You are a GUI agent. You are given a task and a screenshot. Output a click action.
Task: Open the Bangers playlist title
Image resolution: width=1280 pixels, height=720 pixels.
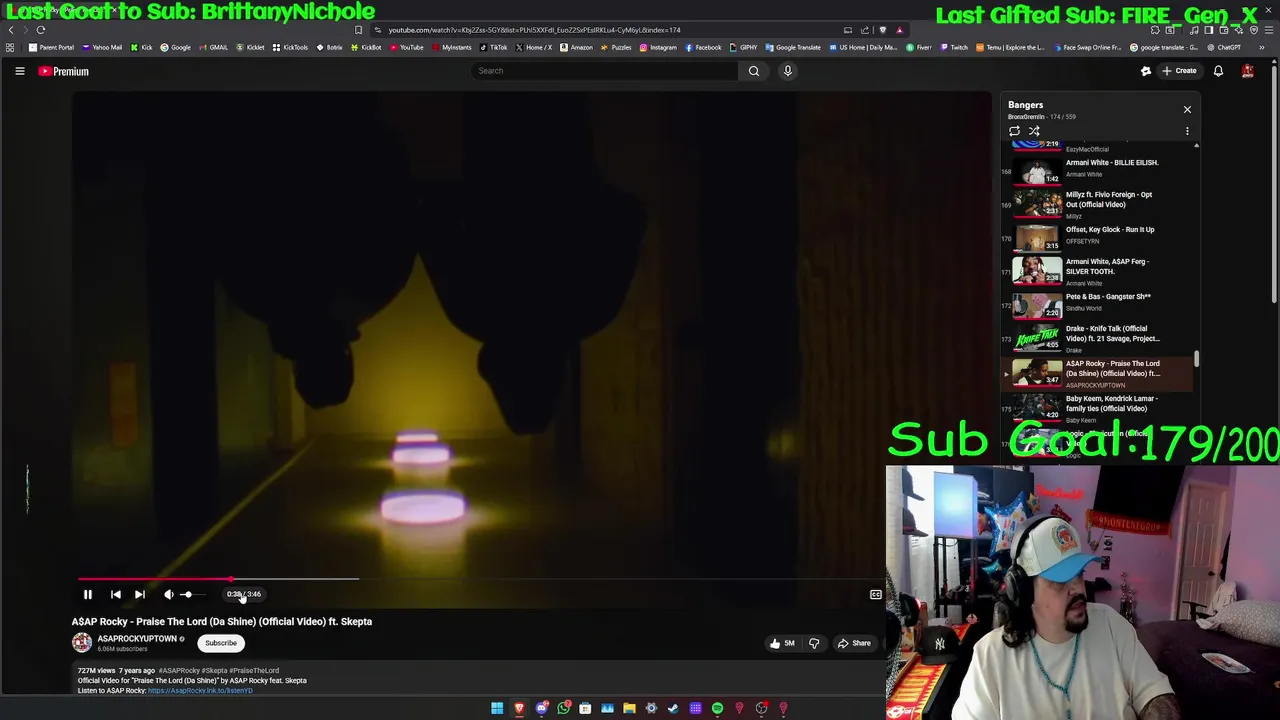(x=1025, y=105)
